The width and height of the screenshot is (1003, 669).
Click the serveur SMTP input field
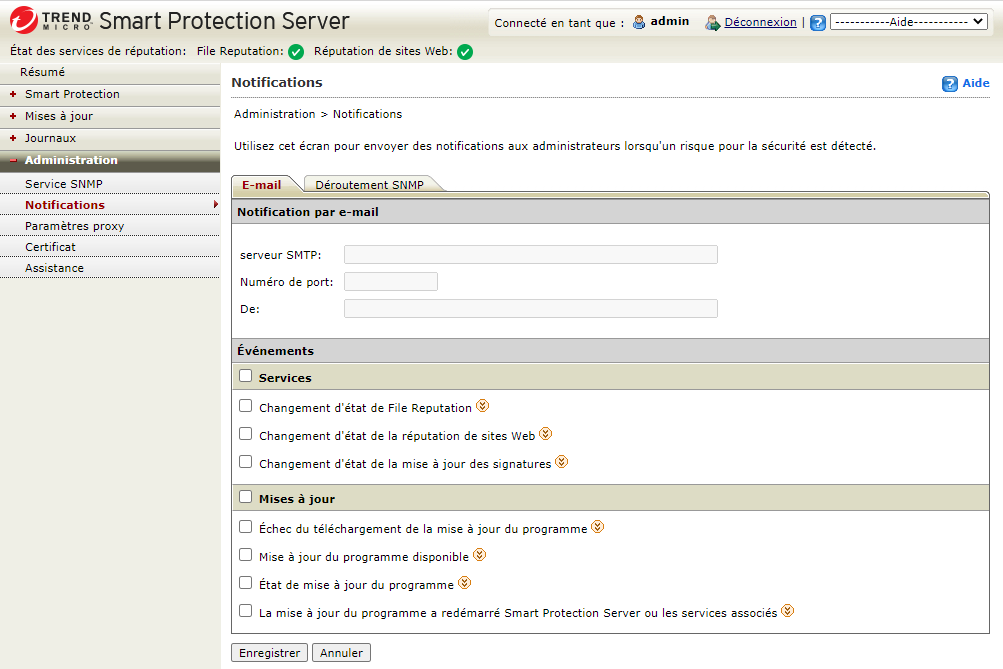530,254
